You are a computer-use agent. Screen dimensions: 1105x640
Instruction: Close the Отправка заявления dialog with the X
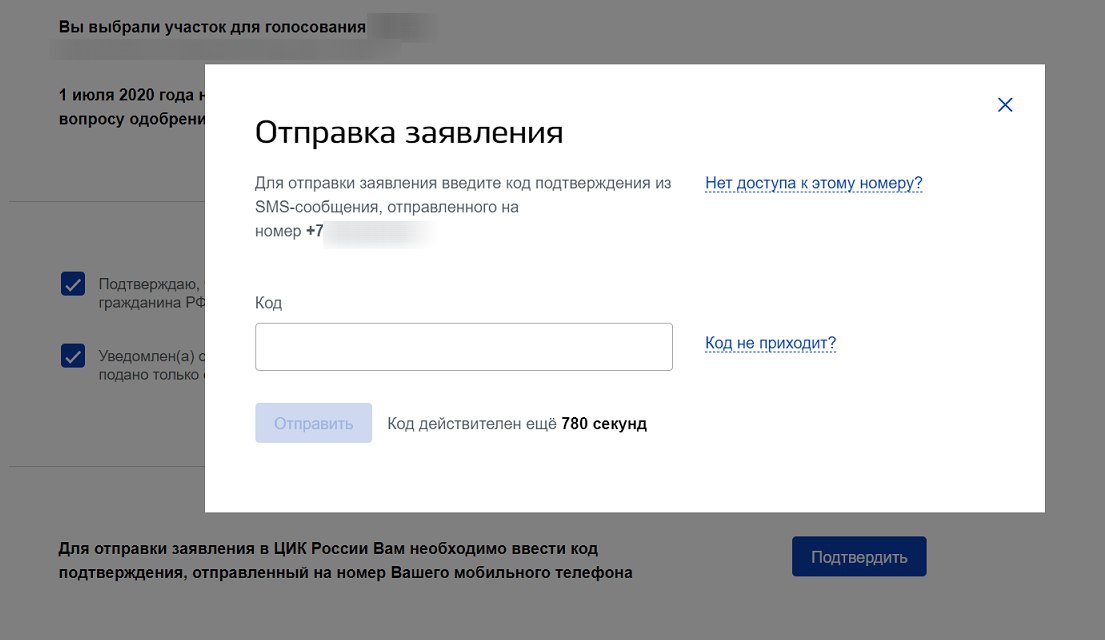click(1005, 105)
